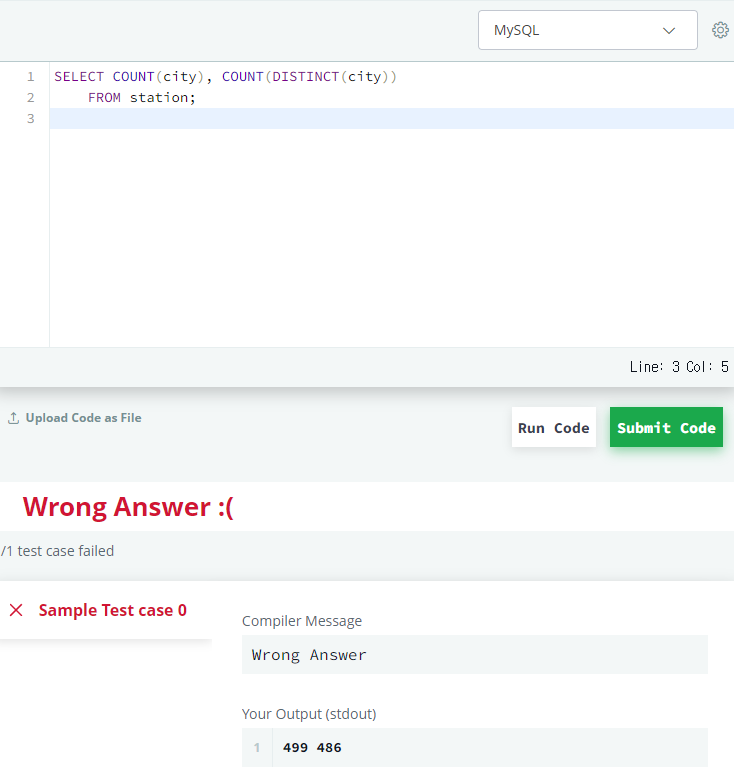The height and width of the screenshot is (771, 734).
Task: Click the Wrong Answer compiler message box
Action: [474, 654]
